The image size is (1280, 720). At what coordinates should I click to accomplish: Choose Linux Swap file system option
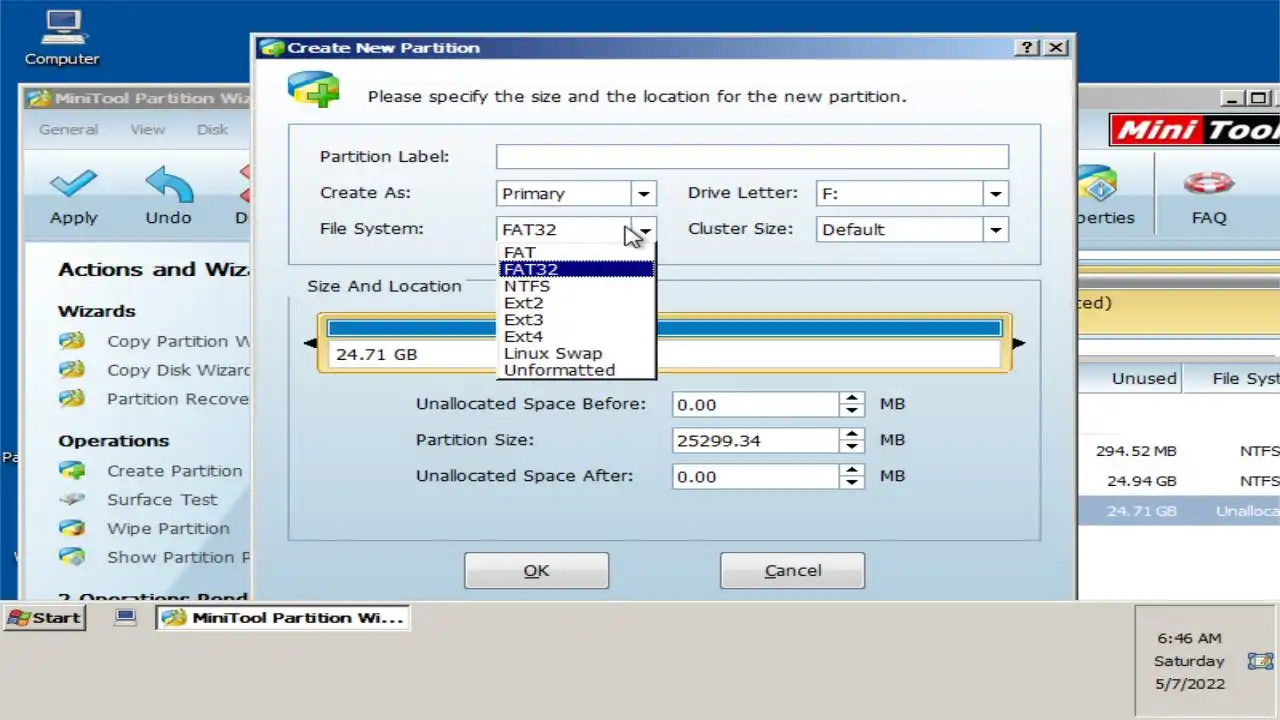point(576,353)
